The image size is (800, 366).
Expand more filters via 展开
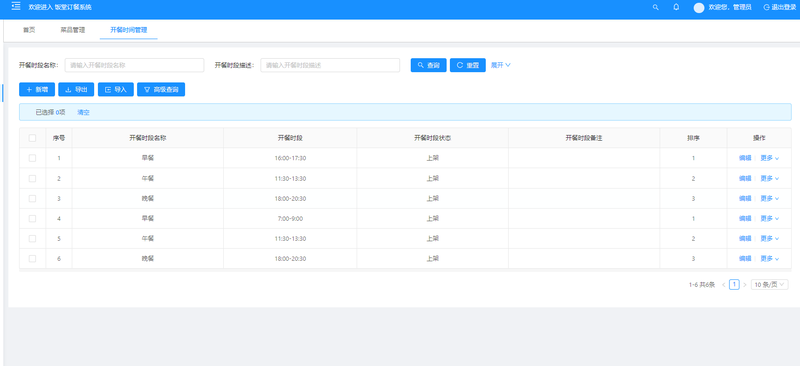tap(501, 65)
